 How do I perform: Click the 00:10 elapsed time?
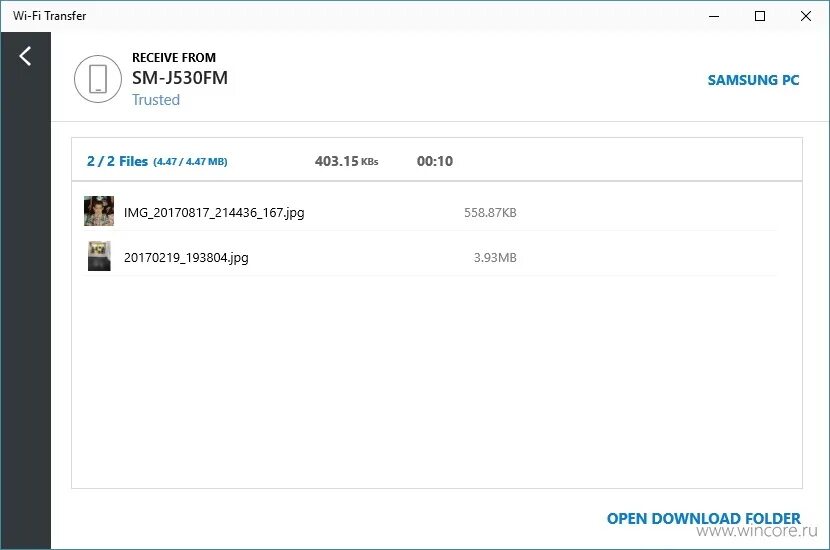coord(435,161)
